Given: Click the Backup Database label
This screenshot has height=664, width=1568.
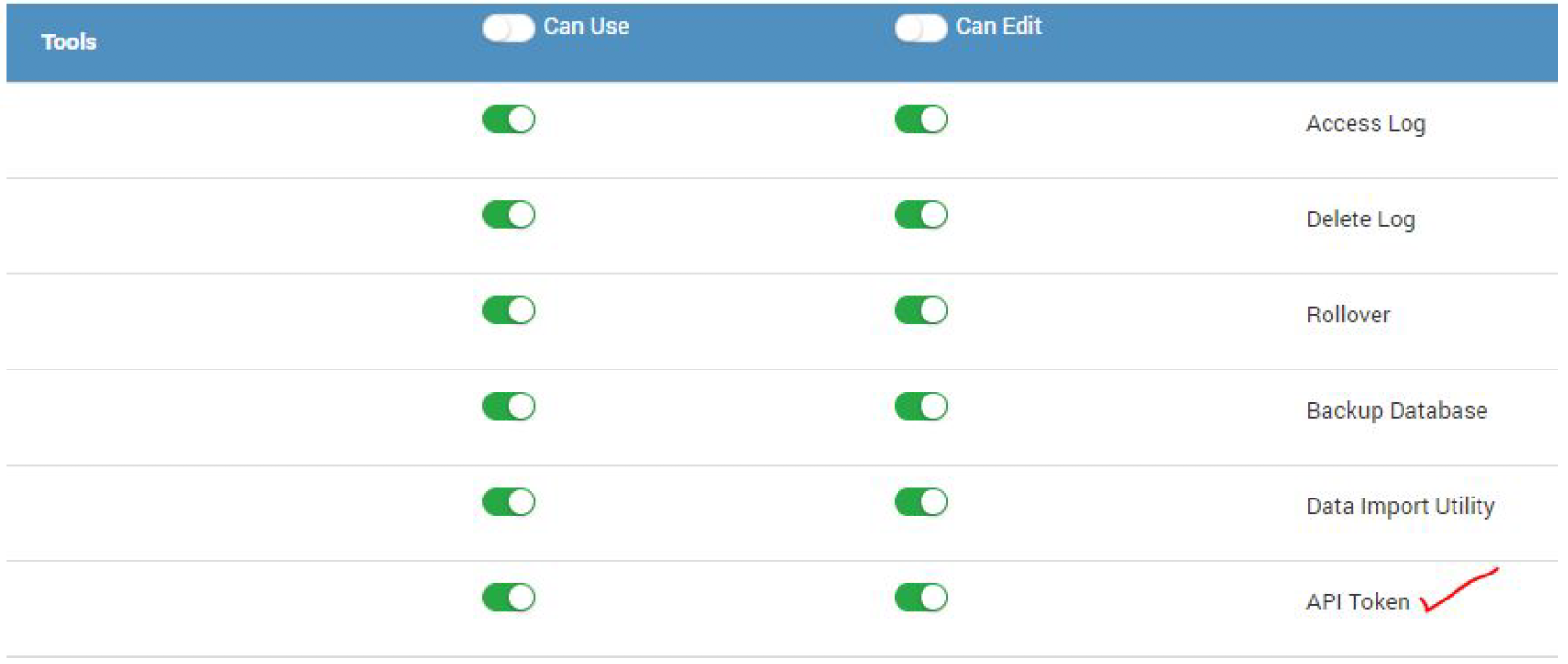Looking at the screenshot, I should pyautogui.click(x=1396, y=411).
